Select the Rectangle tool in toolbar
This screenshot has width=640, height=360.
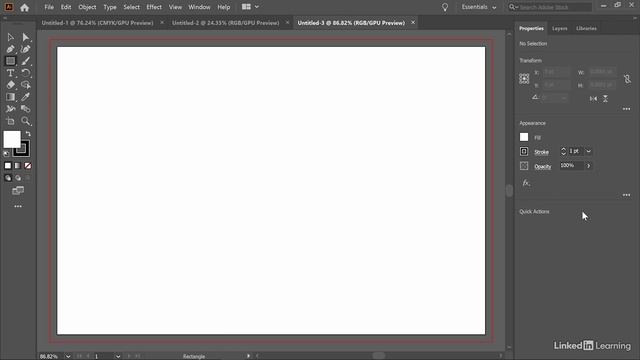point(11,61)
